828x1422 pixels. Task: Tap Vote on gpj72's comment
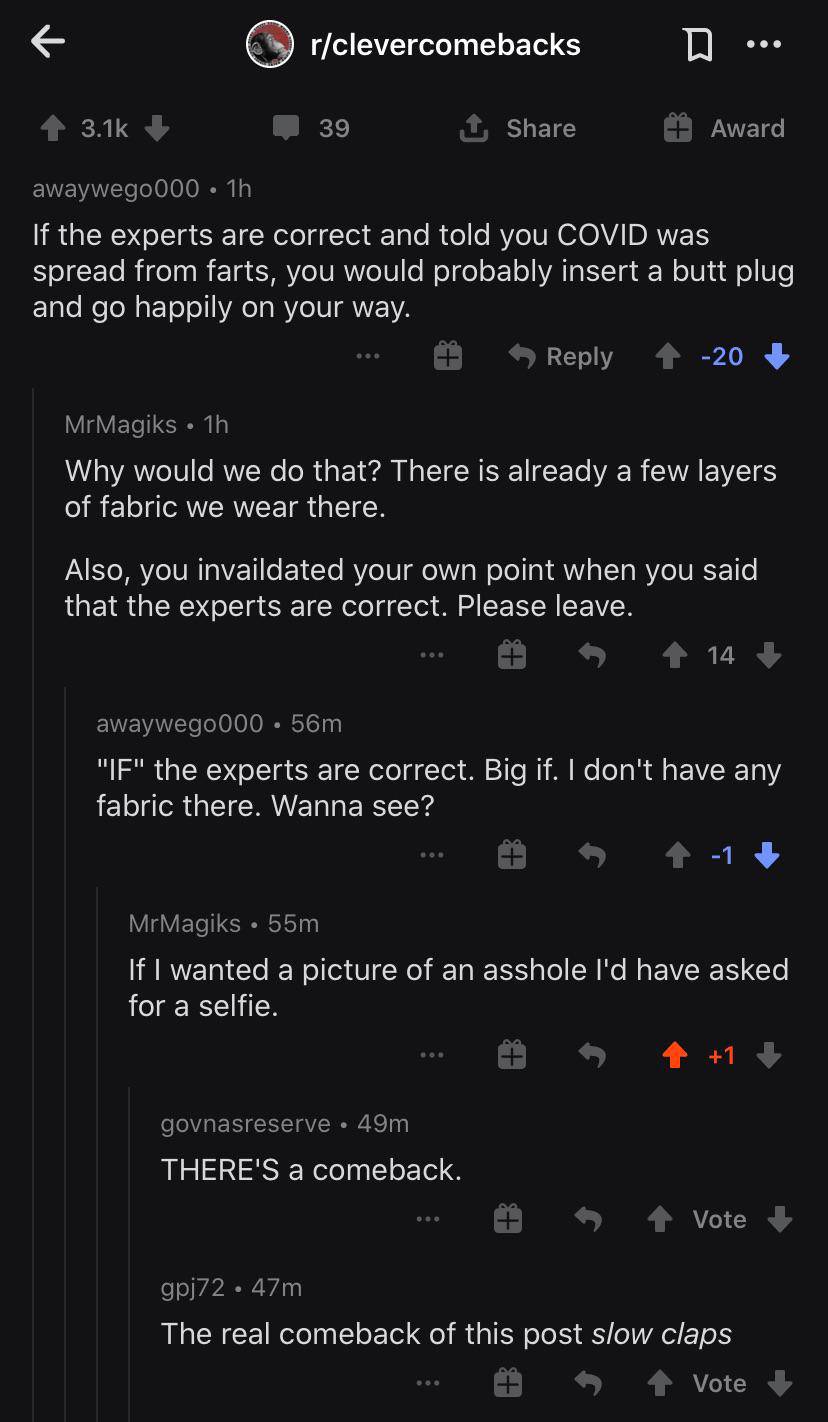[x=718, y=1382]
